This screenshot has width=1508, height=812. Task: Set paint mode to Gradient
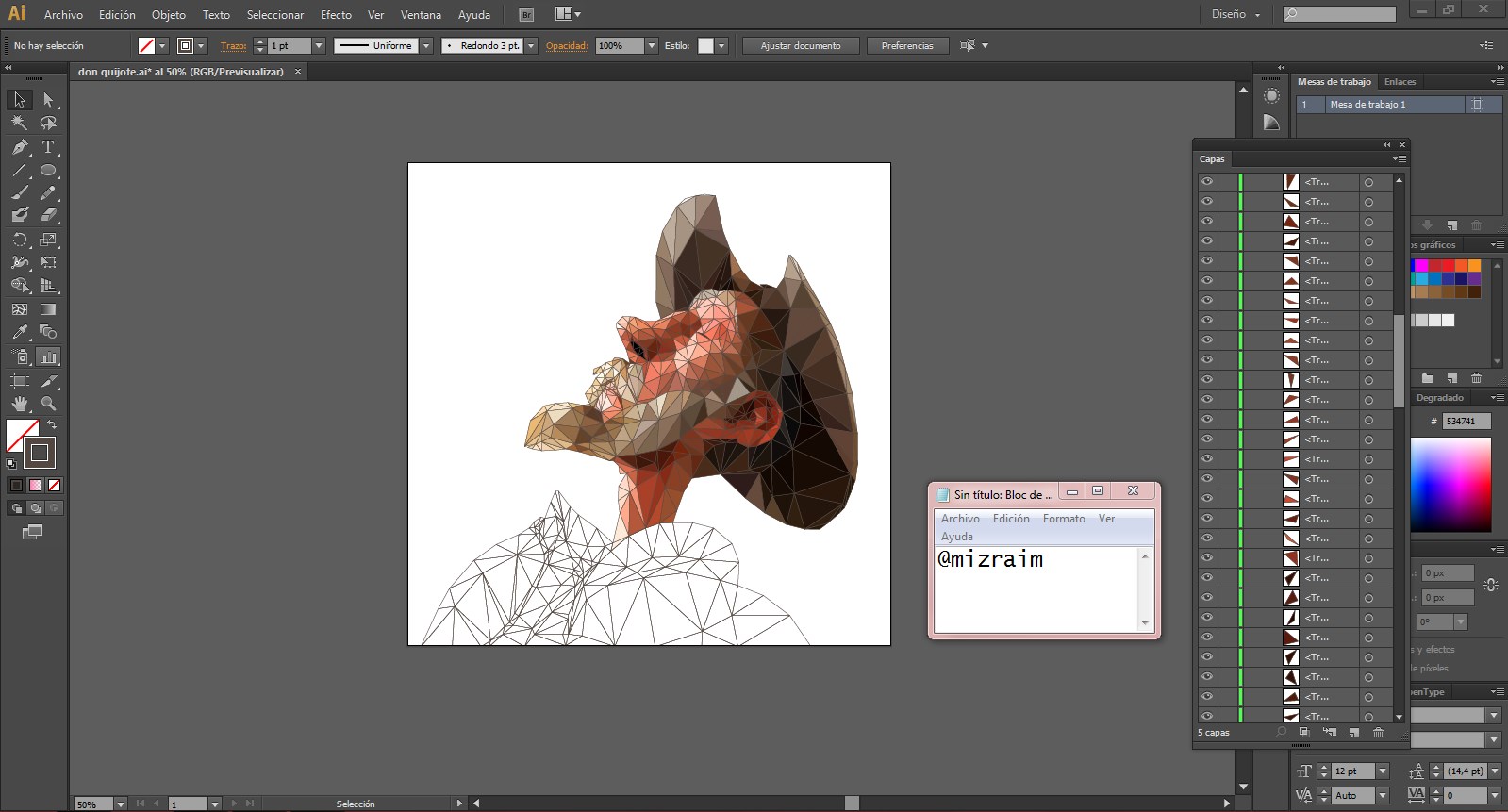click(35, 486)
